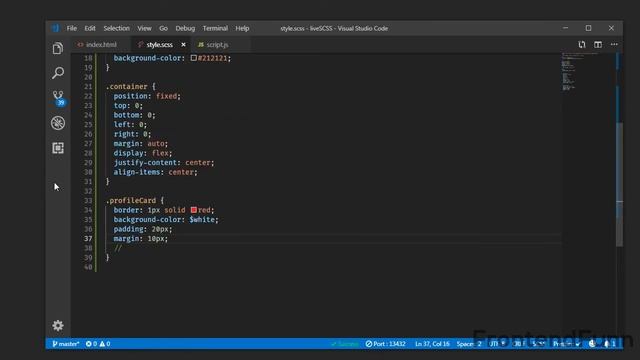Screen dimensions: 640x360
Task: Open the Terminal menu
Action: 215,28
